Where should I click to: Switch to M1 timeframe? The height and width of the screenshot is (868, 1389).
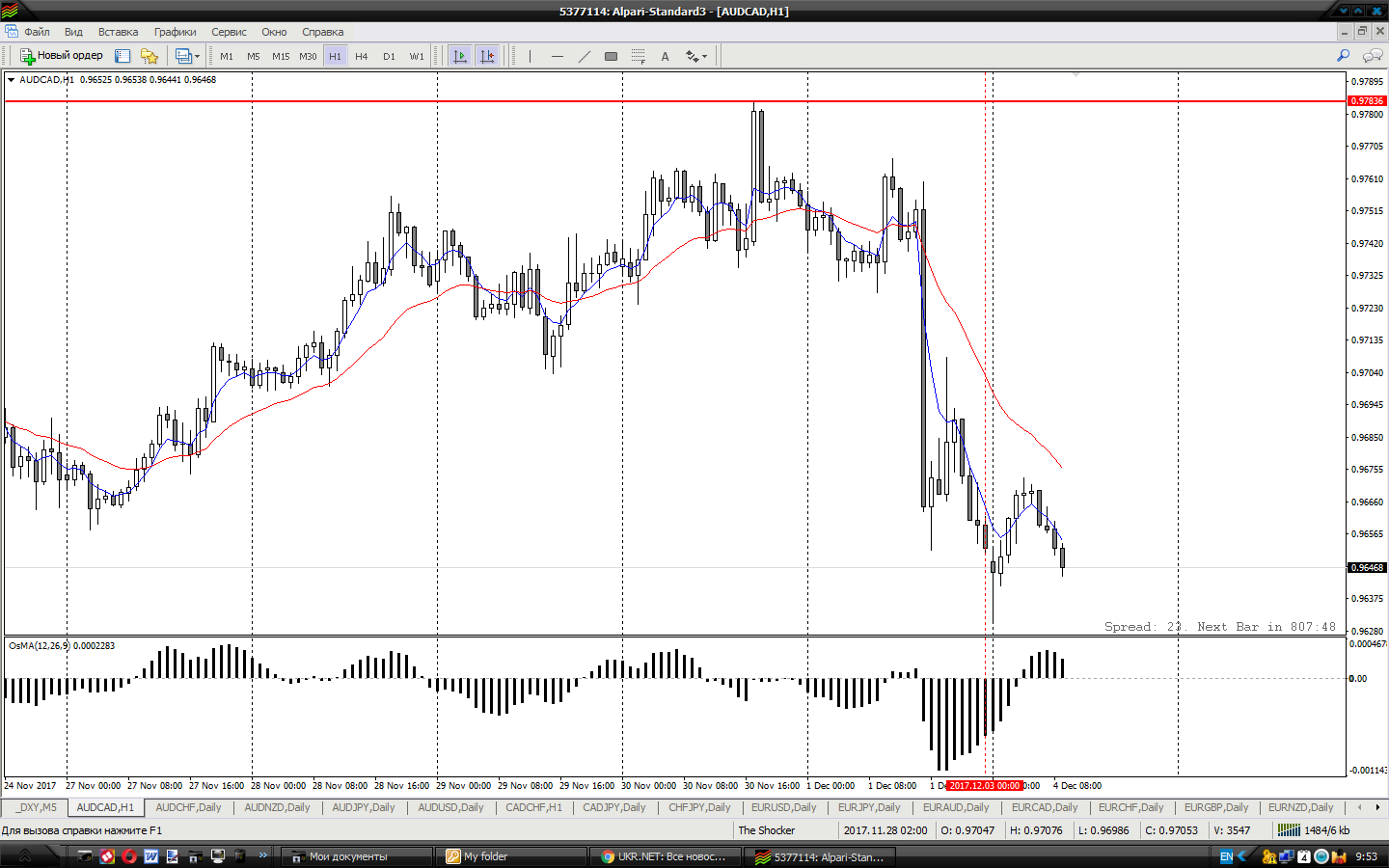coord(227,56)
